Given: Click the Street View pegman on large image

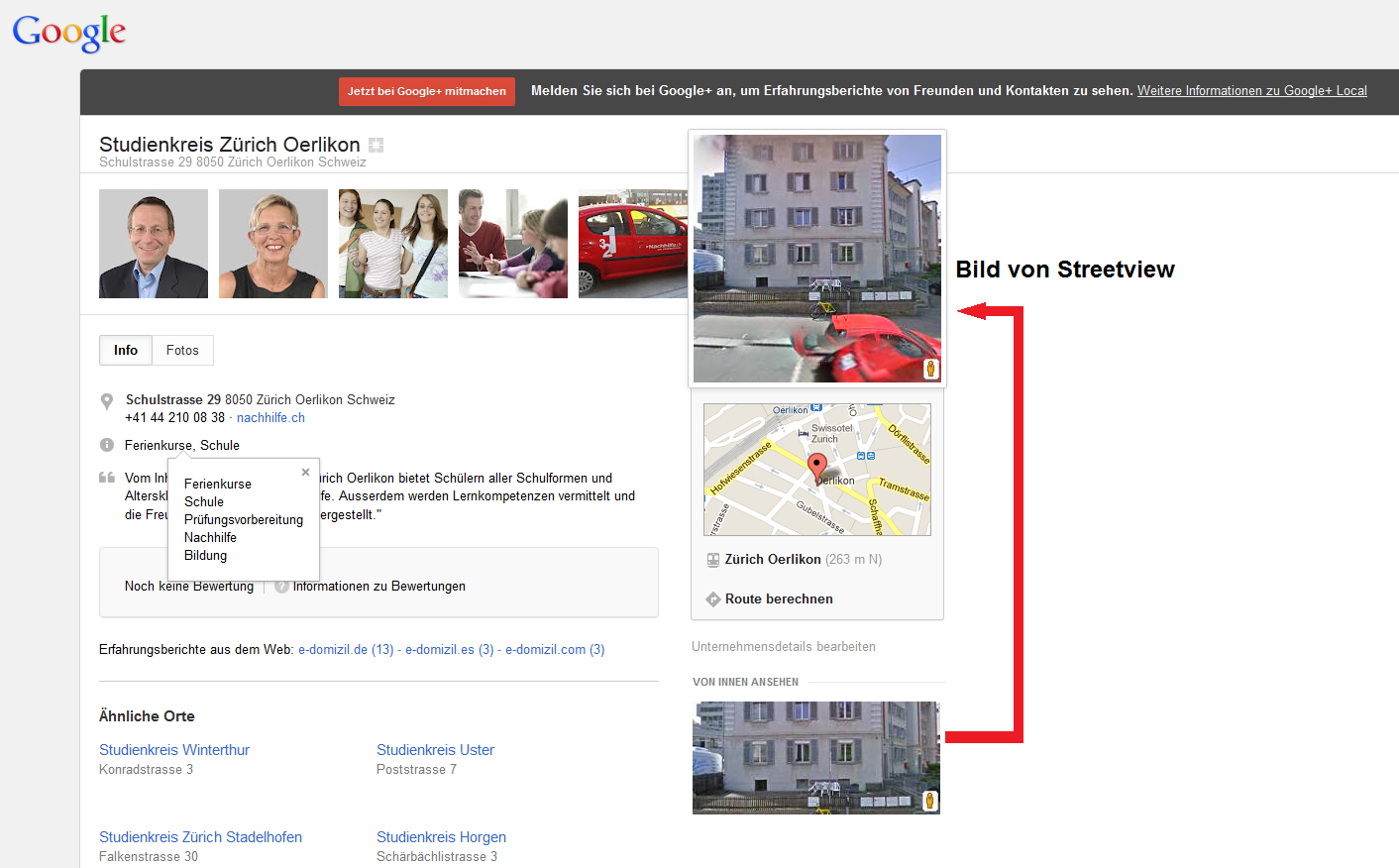Looking at the screenshot, I should (930, 369).
